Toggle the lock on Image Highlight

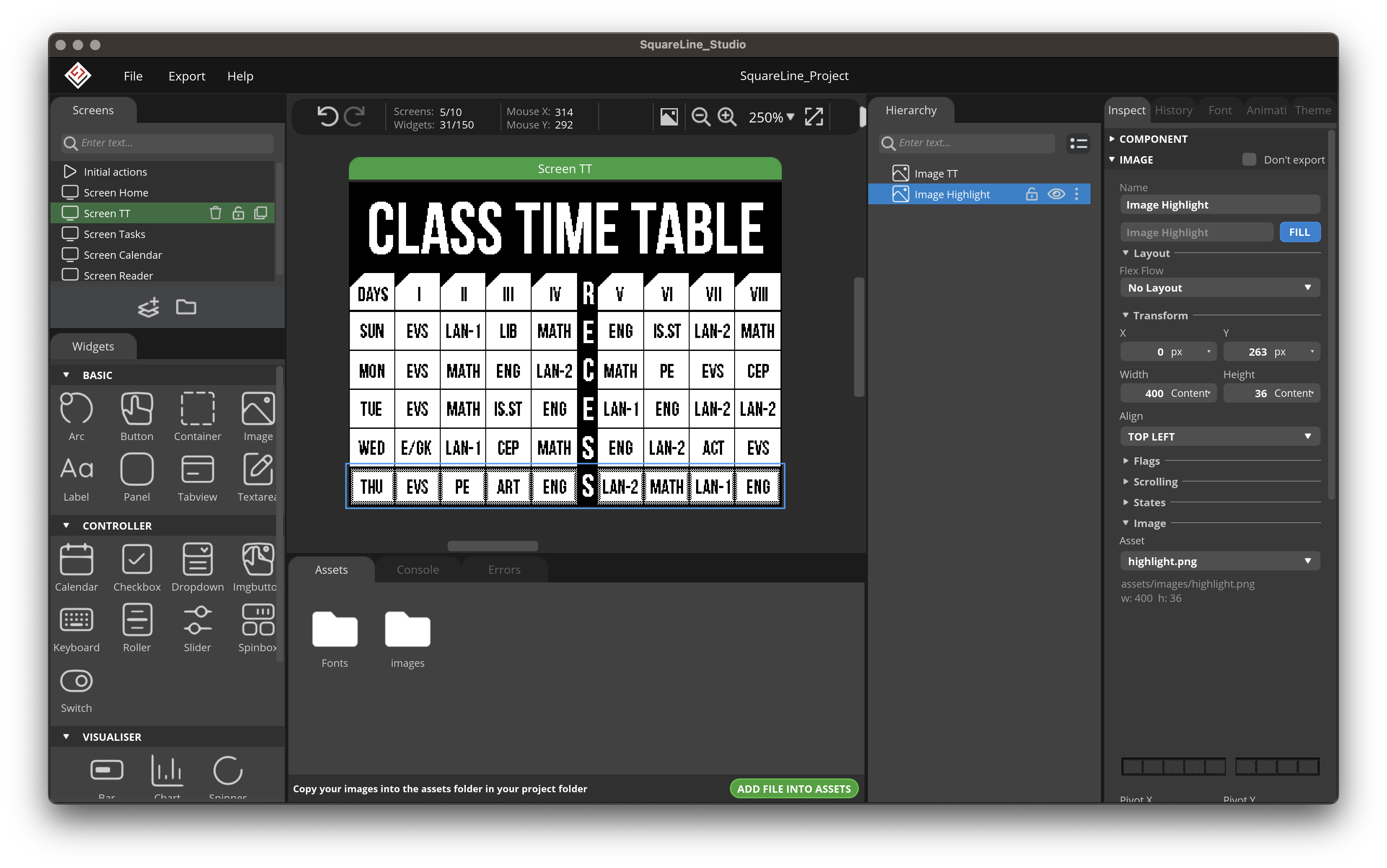pyautogui.click(x=1032, y=194)
